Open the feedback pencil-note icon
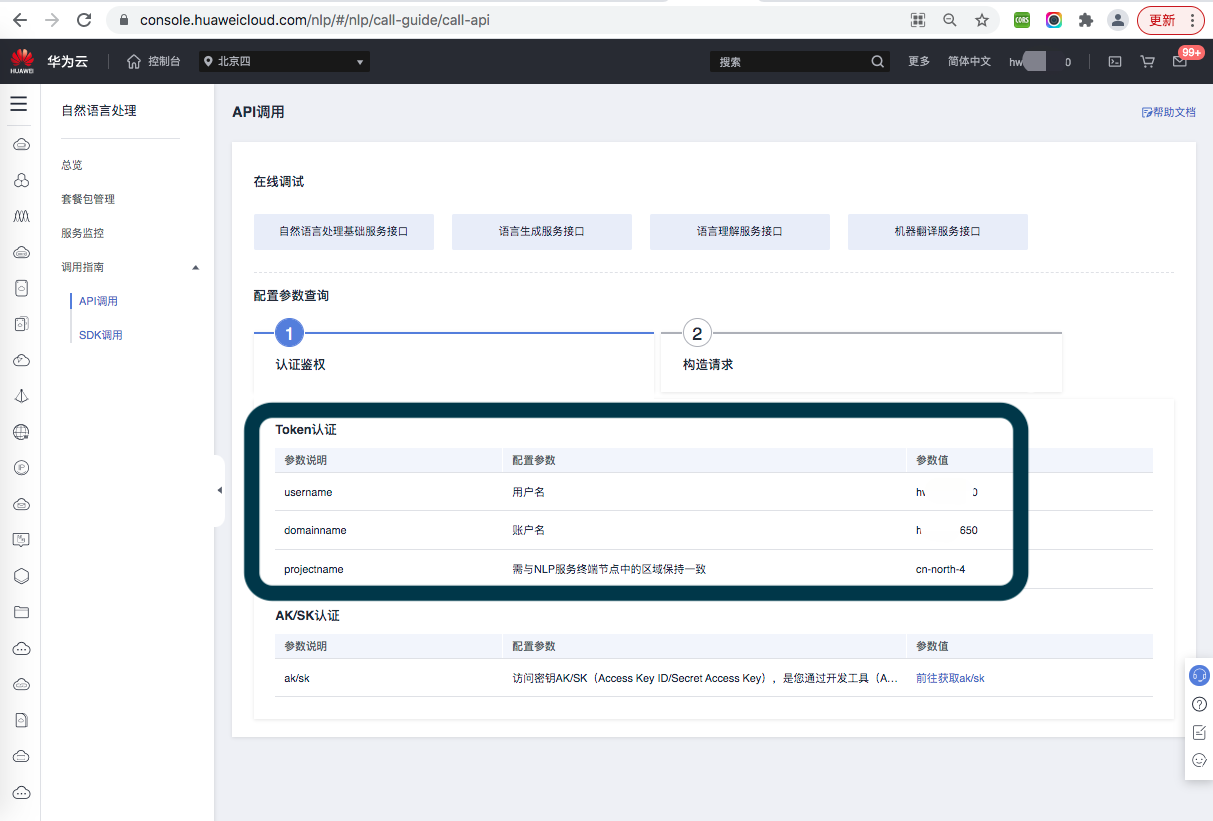The width and height of the screenshot is (1213, 821). (x=1197, y=731)
